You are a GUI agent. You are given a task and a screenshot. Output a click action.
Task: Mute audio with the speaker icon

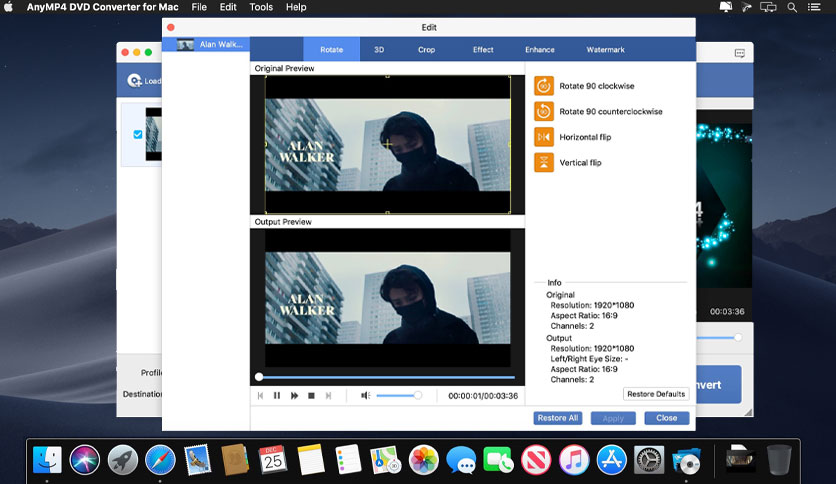(365, 396)
